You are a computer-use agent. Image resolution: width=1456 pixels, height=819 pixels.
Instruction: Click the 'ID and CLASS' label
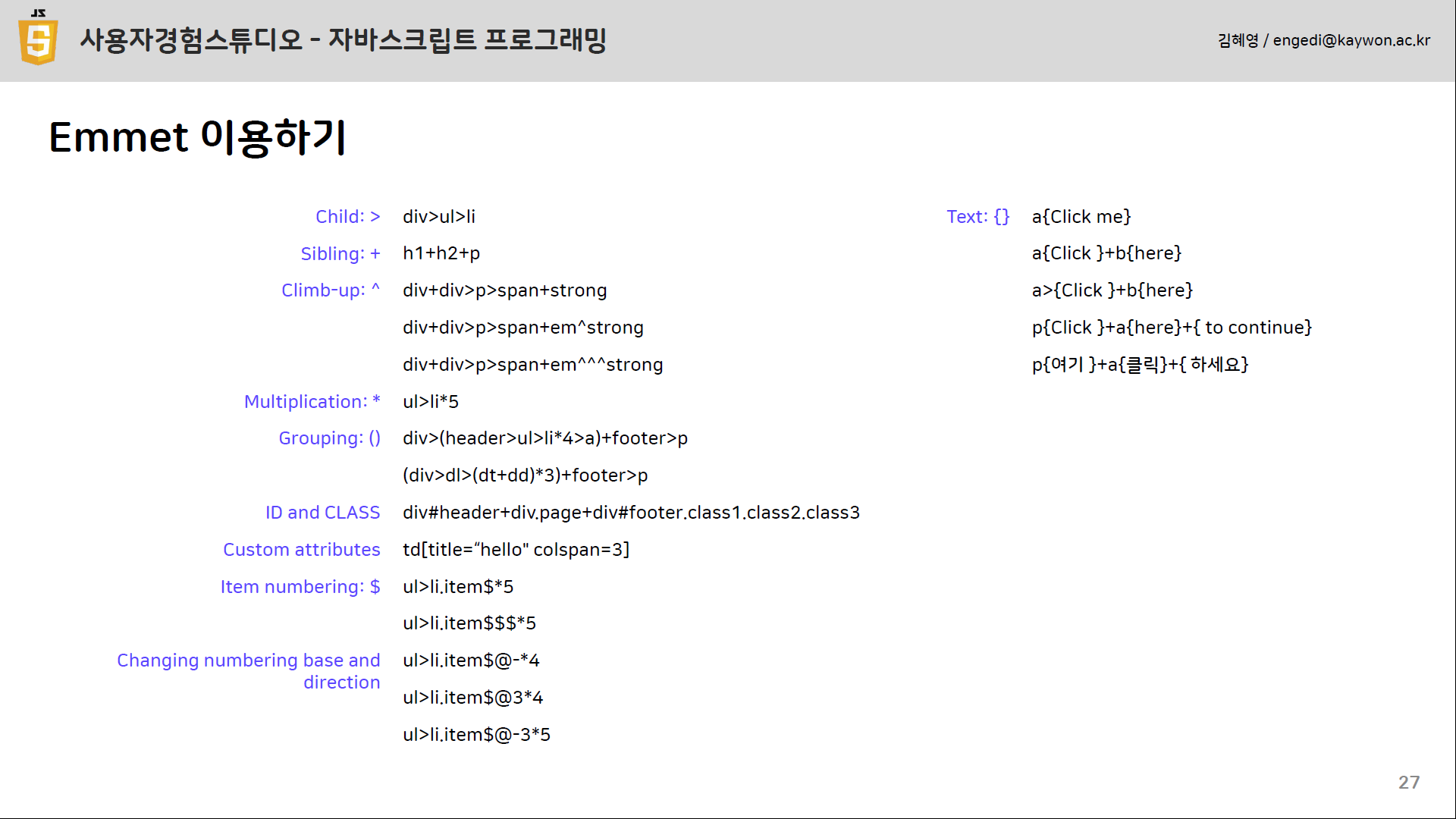[x=322, y=513]
